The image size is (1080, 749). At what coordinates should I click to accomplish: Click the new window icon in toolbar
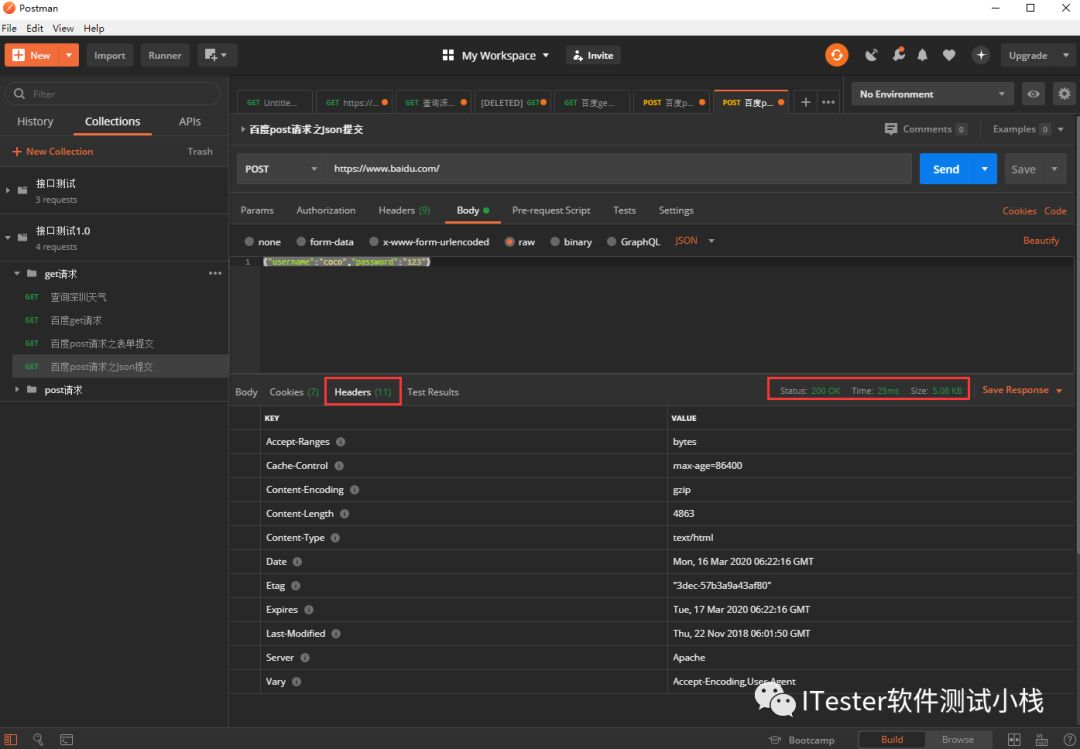click(x=216, y=55)
